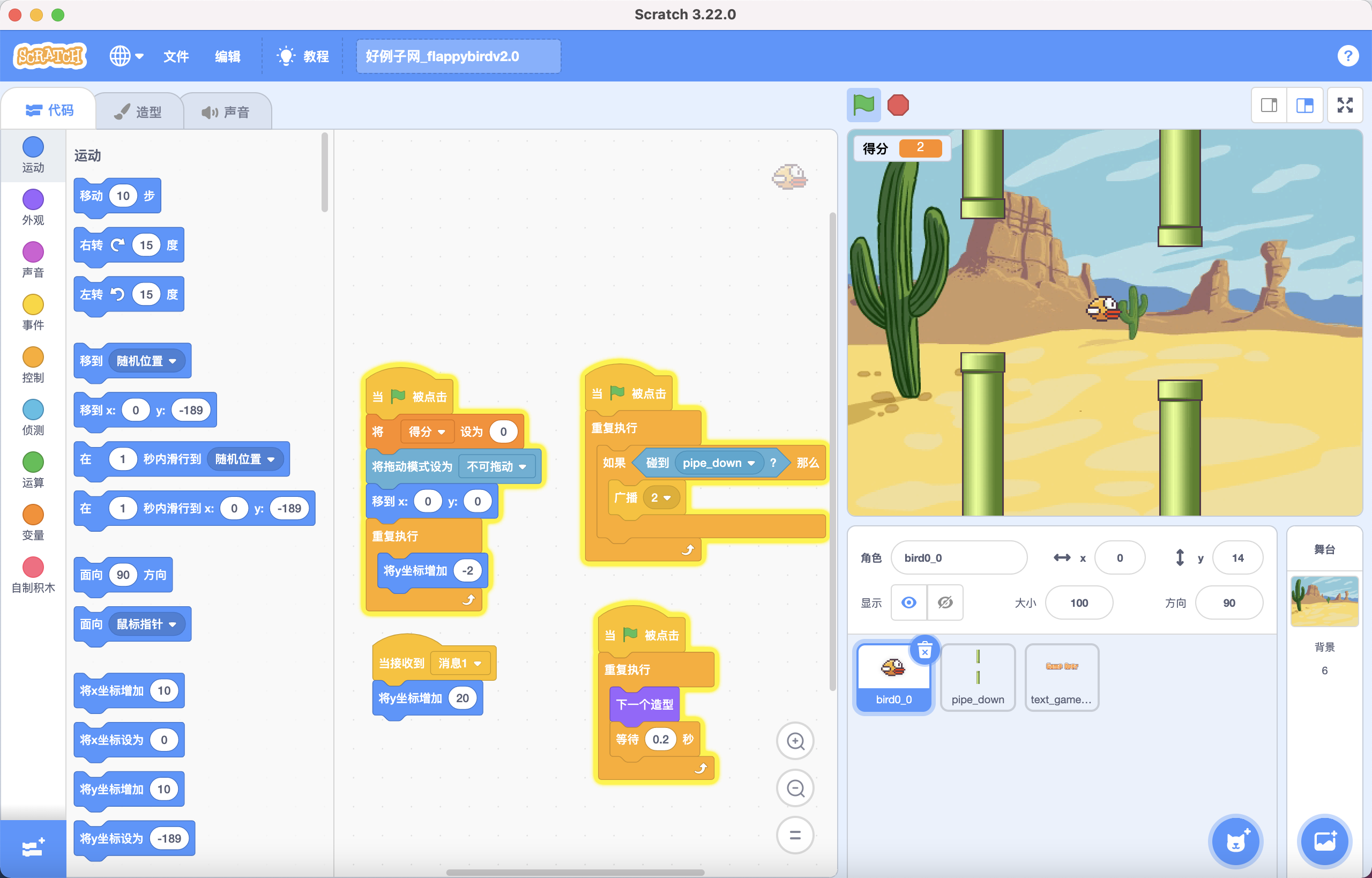The width and height of the screenshot is (1372, 878).
Task: Select the 外观 looks category
Action: point(33,207)
